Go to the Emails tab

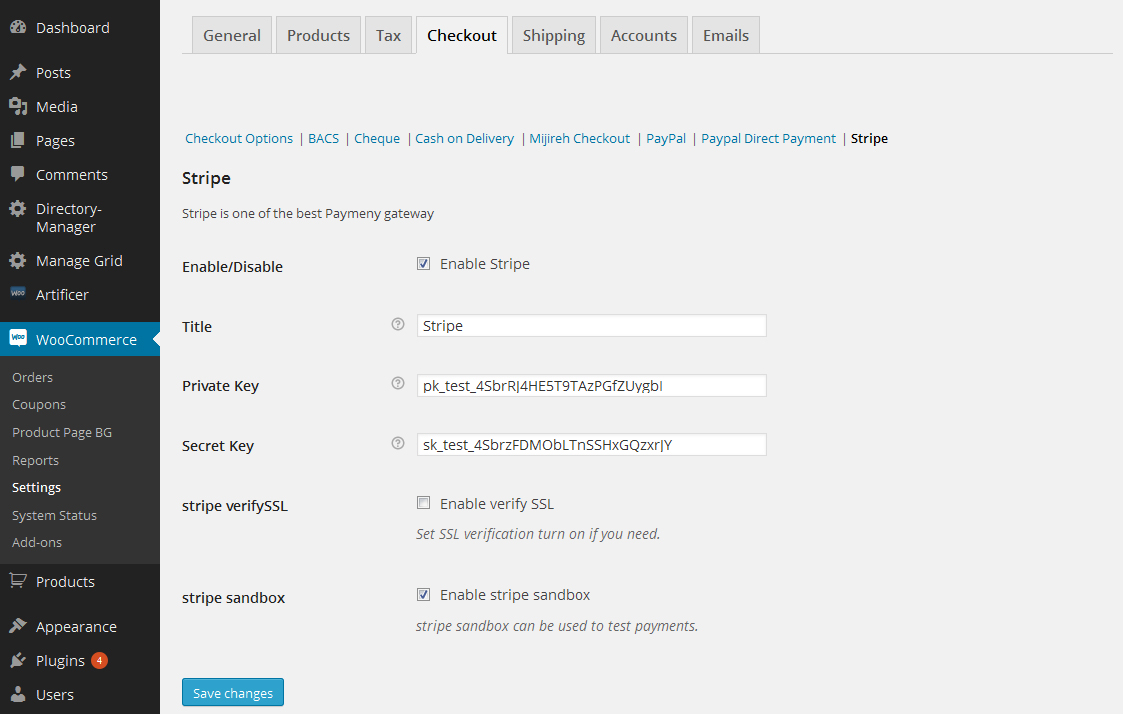tap(726, 35)
